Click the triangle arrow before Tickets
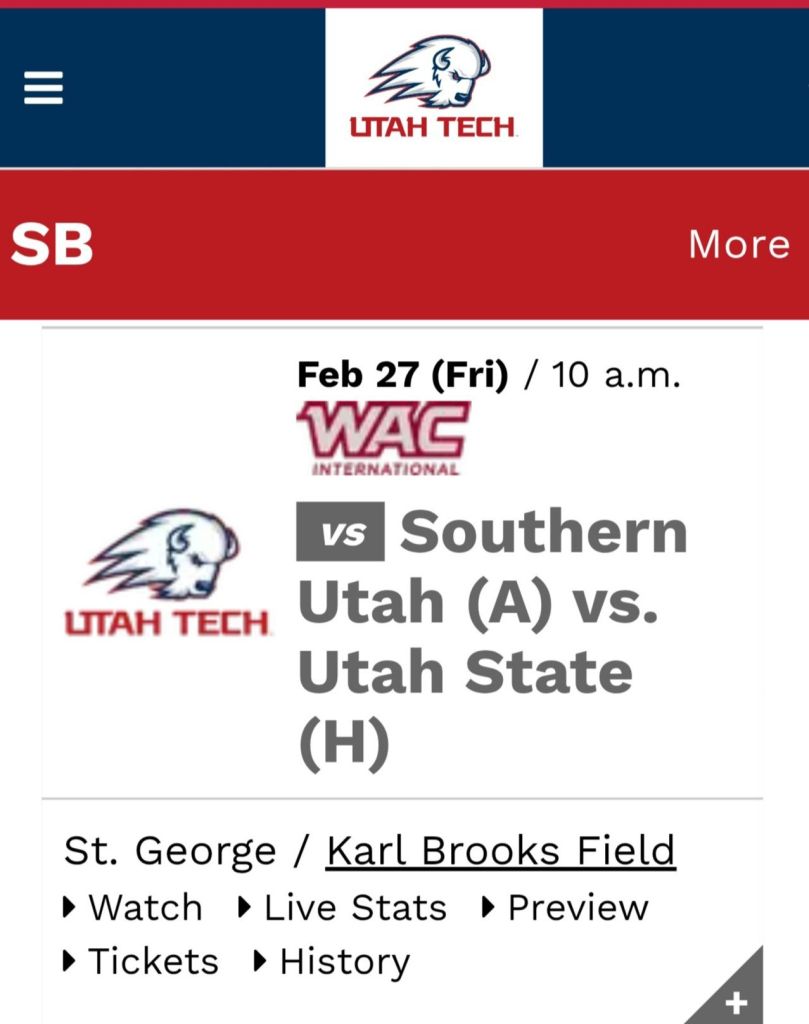The width and height of the screenshot is (809, 1024). click(69, 961)
